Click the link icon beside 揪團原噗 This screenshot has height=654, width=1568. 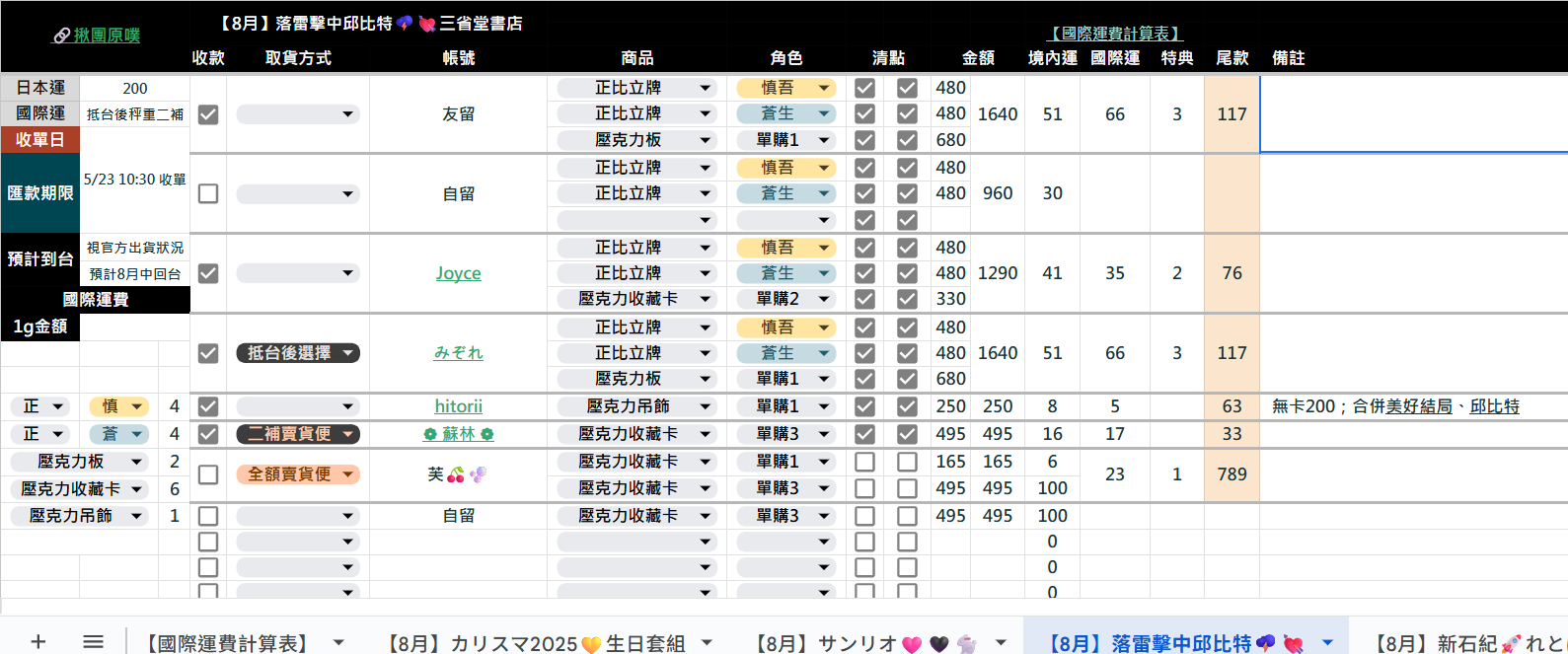click(61, 36)
